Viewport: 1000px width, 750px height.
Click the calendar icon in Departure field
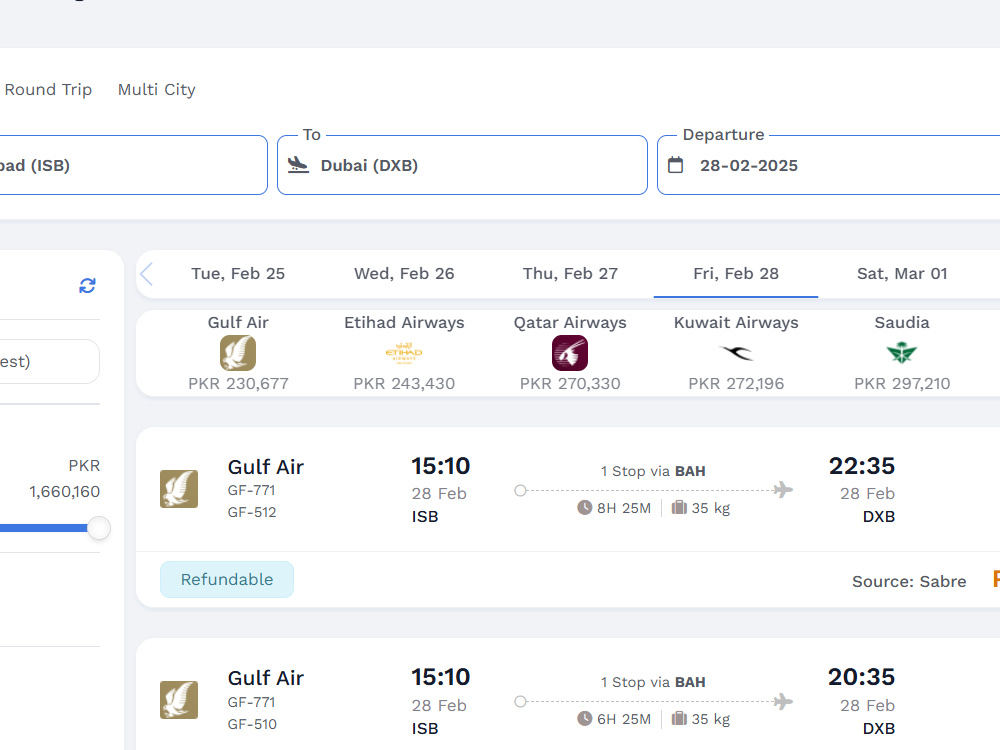pyautogui.click(x=675, y=165)
